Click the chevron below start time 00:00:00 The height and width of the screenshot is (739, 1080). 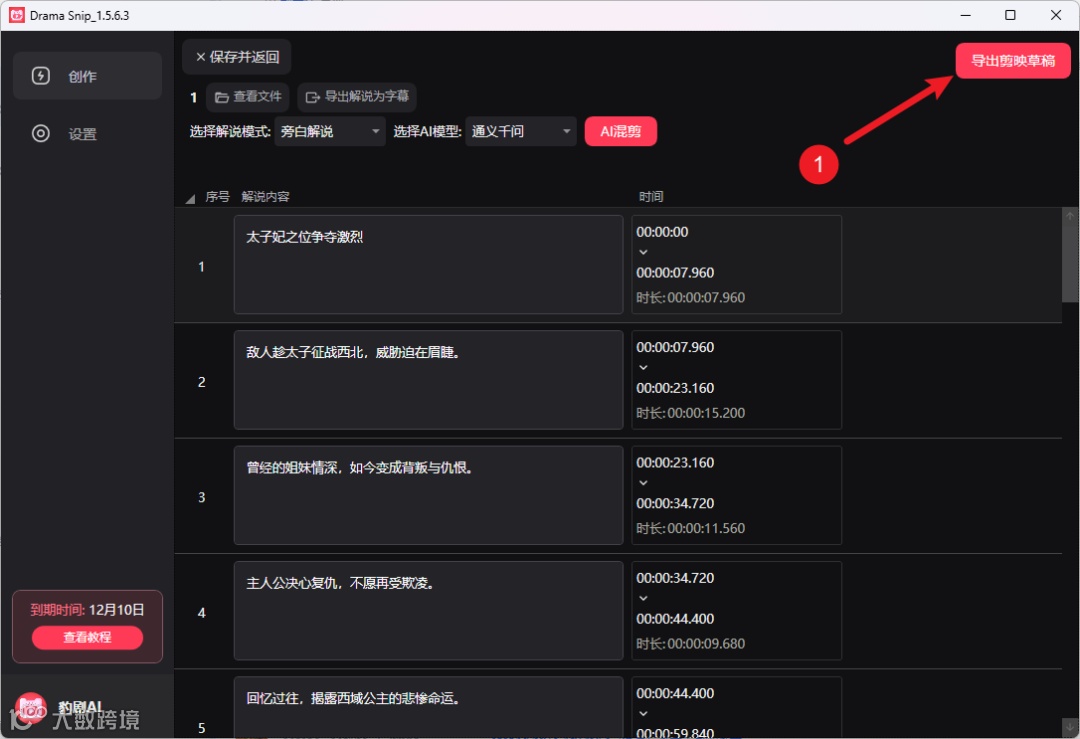(x=643, y=252)
